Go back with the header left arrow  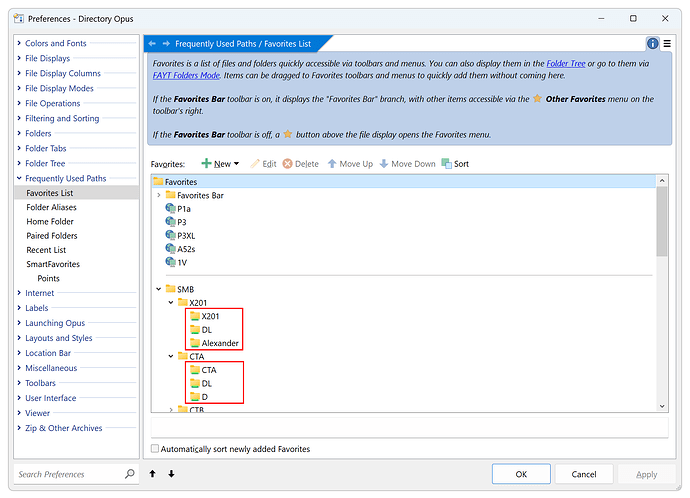(x=152, y=44)
